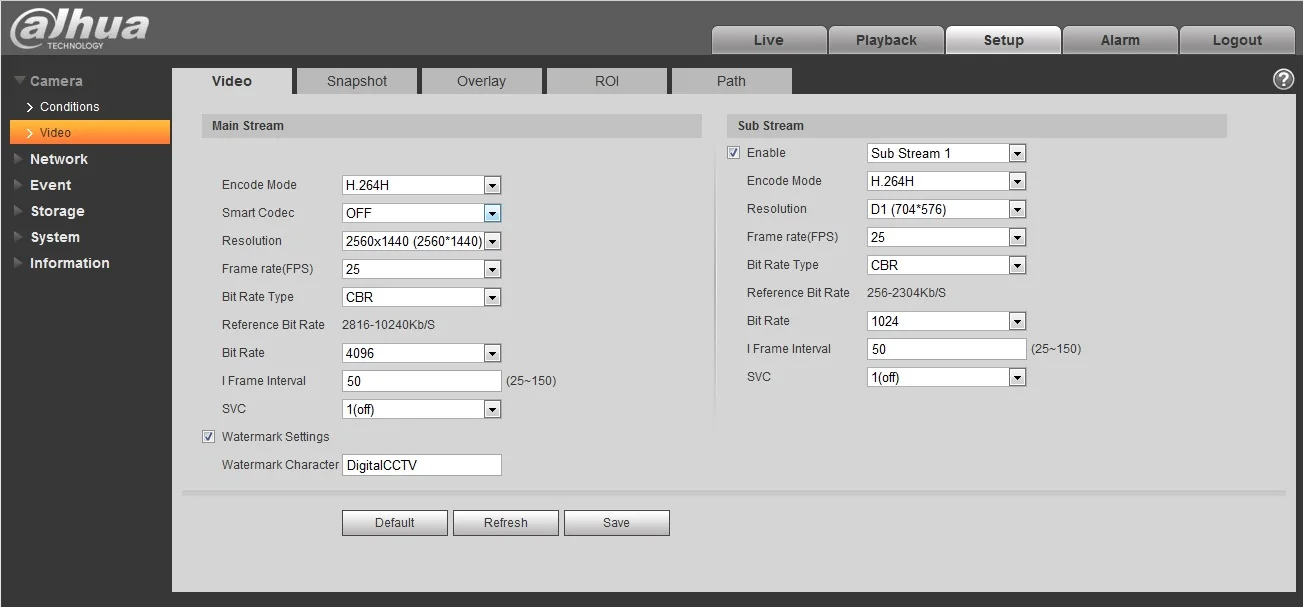
Task: Switch to the Snapshot tab
Action: (357, 81)
